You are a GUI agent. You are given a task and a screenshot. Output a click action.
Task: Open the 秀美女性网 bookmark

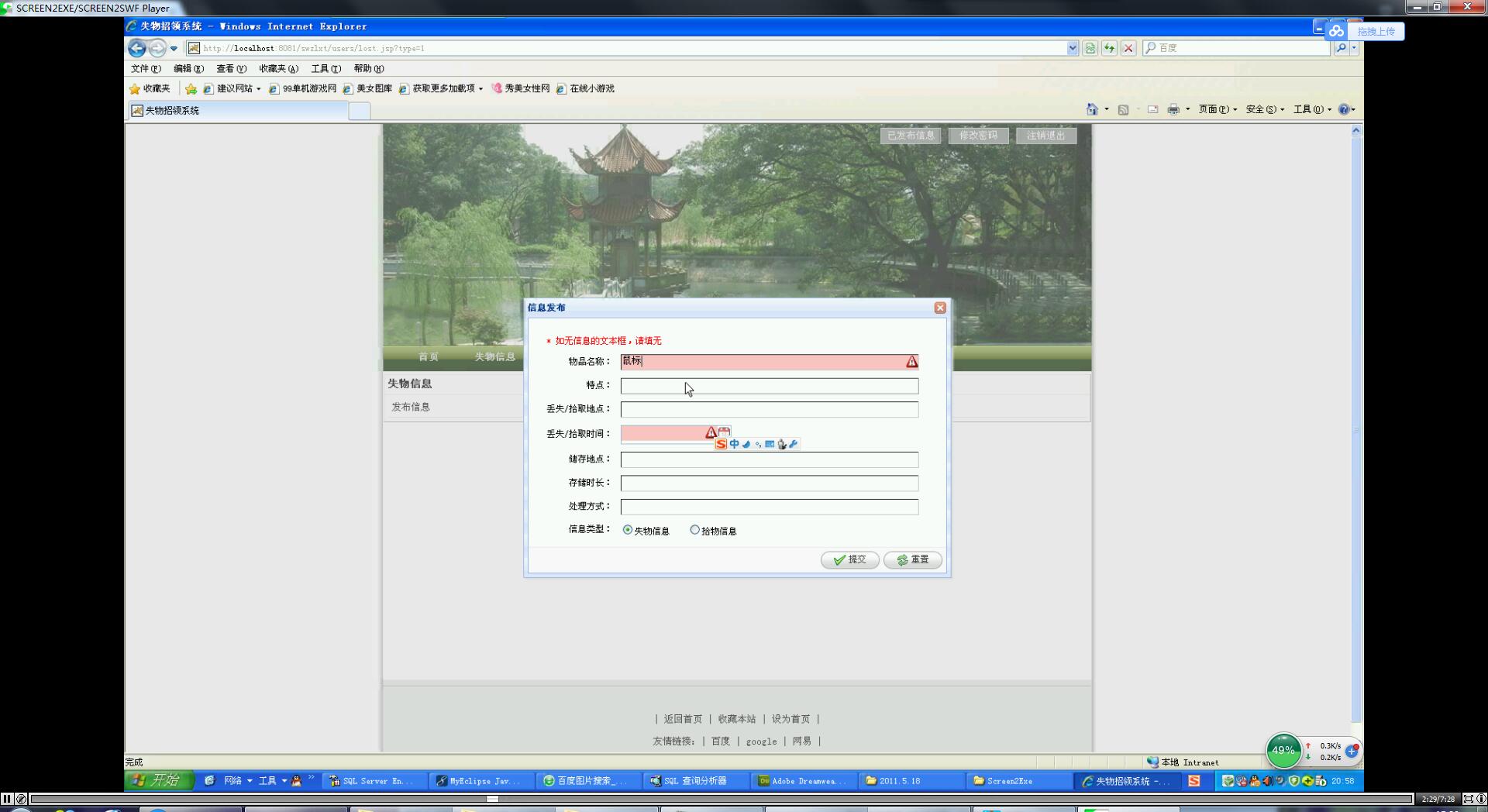coord(521,88)
